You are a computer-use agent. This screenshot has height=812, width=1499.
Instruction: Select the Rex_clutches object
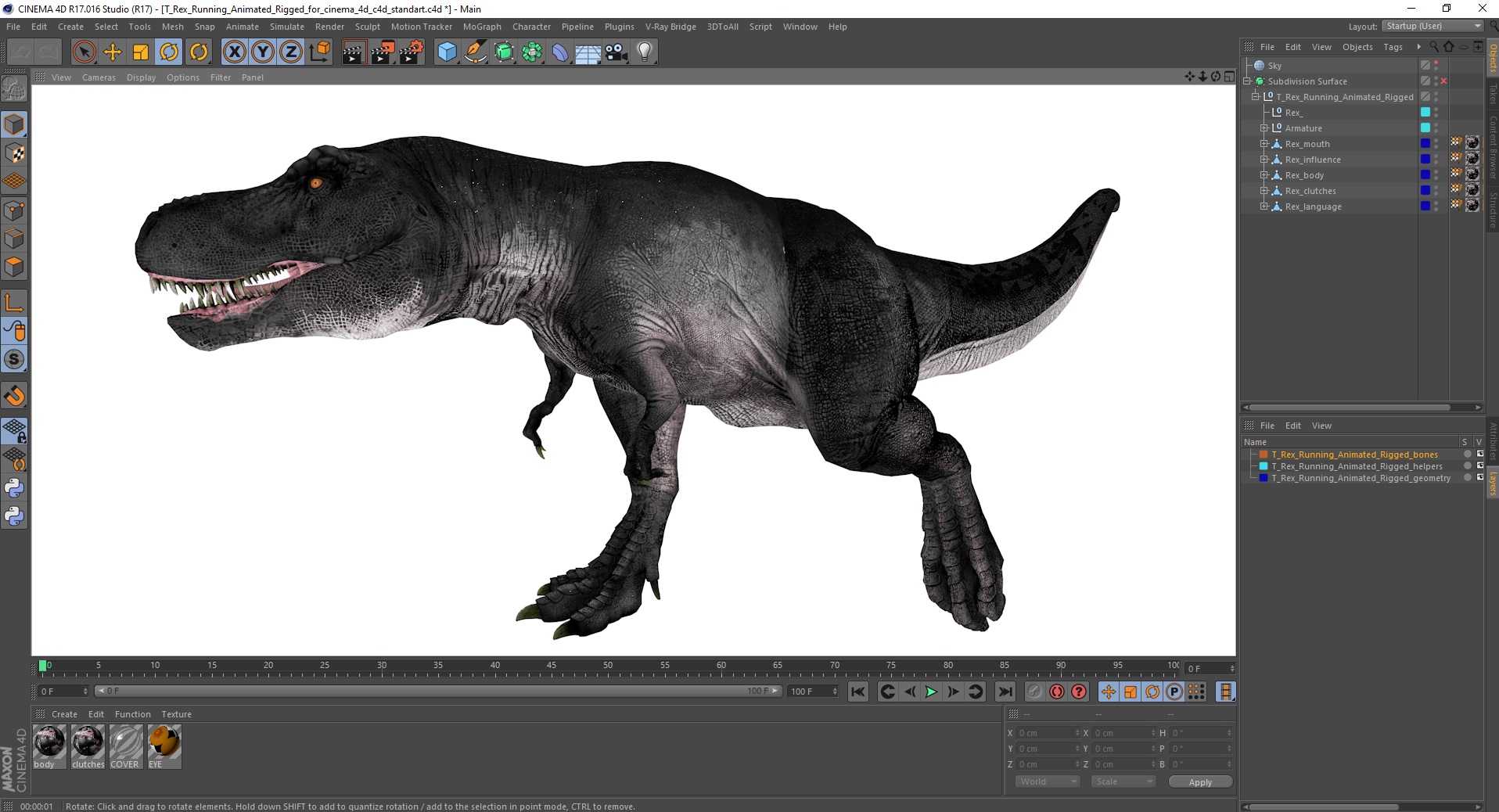[1310, 191]
